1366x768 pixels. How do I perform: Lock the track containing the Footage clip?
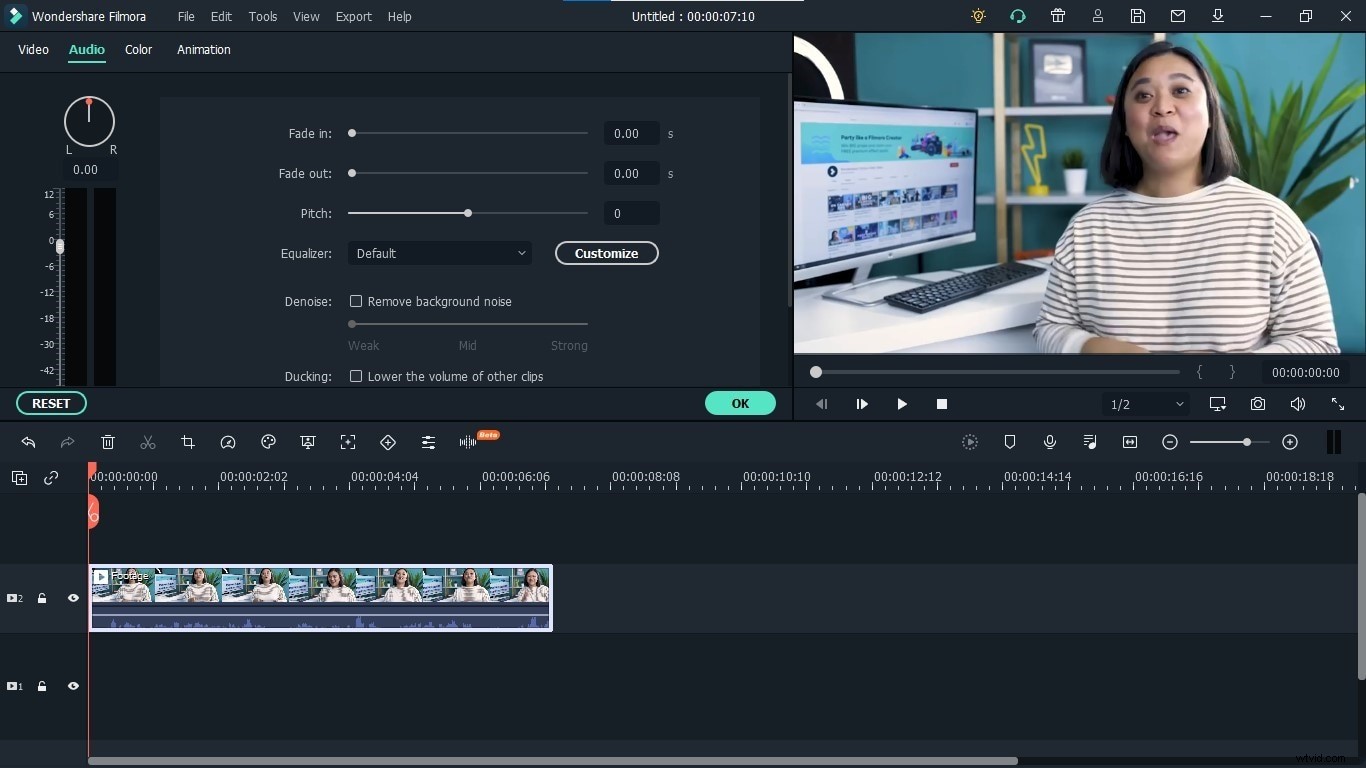click(x=42, y=598)
